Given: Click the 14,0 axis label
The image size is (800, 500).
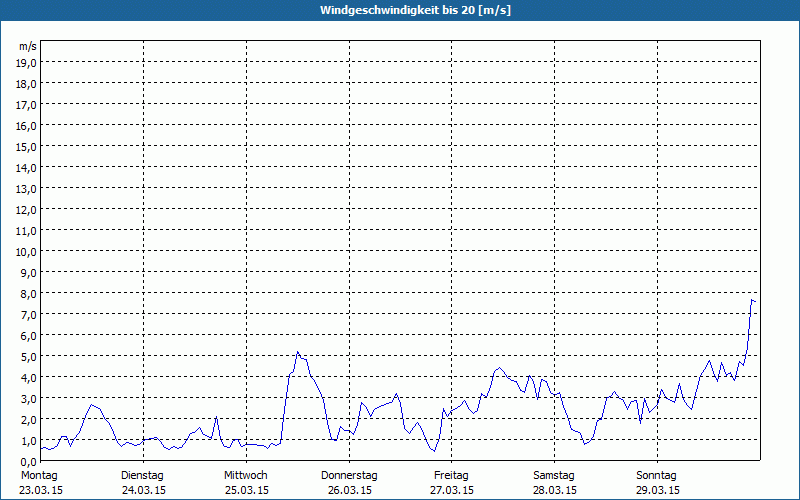Looking at the screenshot, I should point(27,167).
